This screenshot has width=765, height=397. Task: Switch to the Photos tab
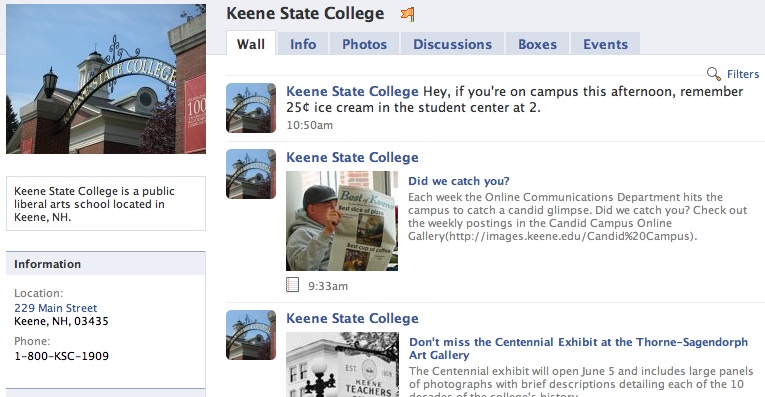point(364,44)
